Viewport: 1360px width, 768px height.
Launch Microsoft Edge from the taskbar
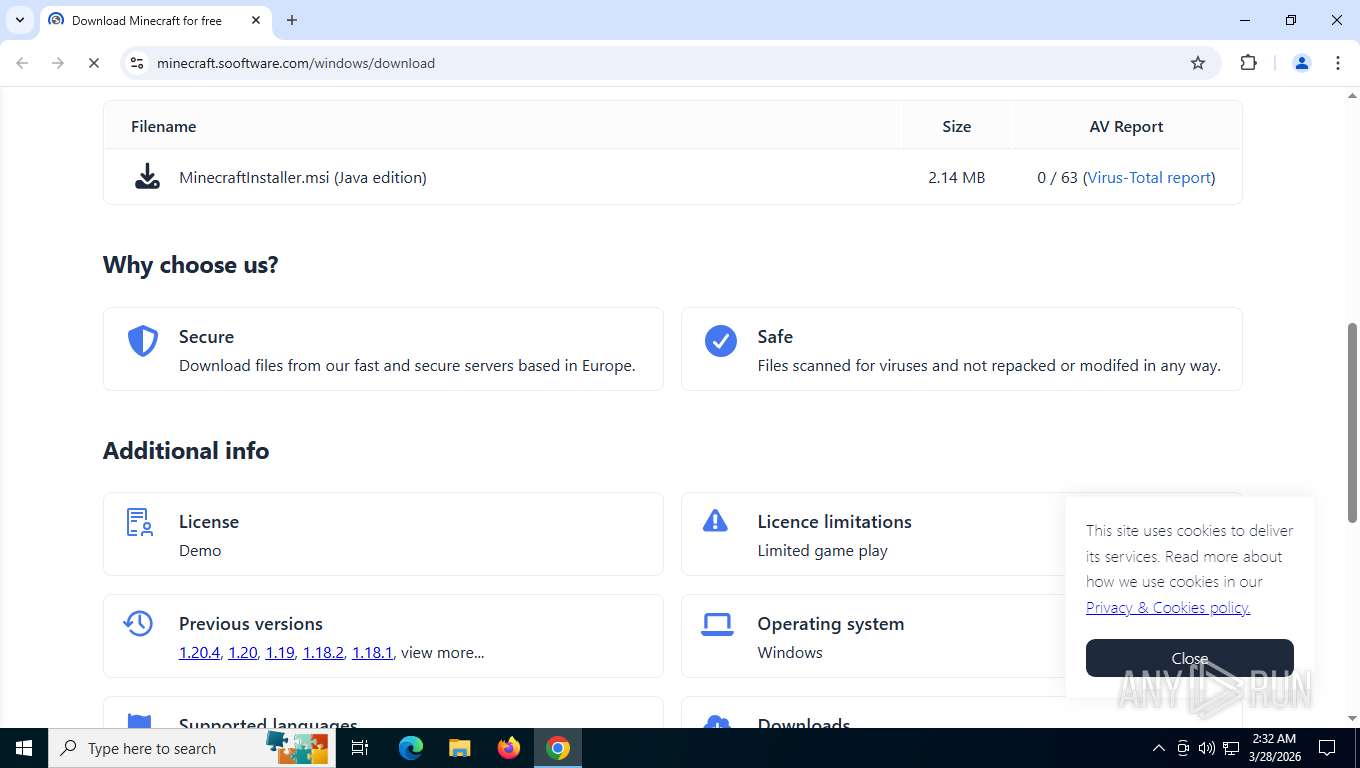click(410, 748)
